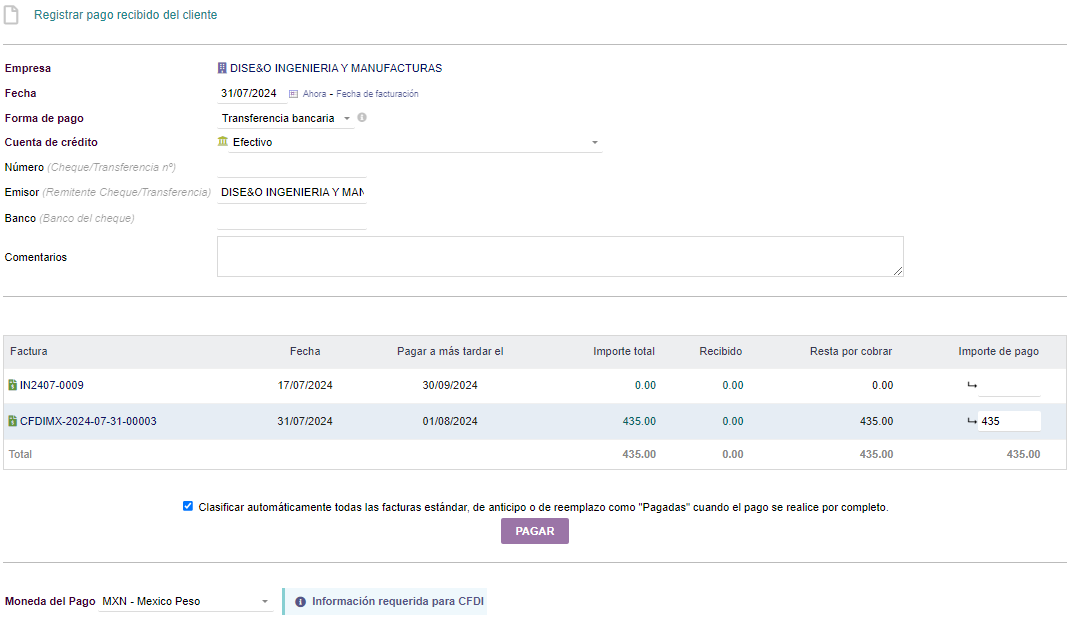
Task: Click the Ahora link to set the current date
Action: point(314,94)
